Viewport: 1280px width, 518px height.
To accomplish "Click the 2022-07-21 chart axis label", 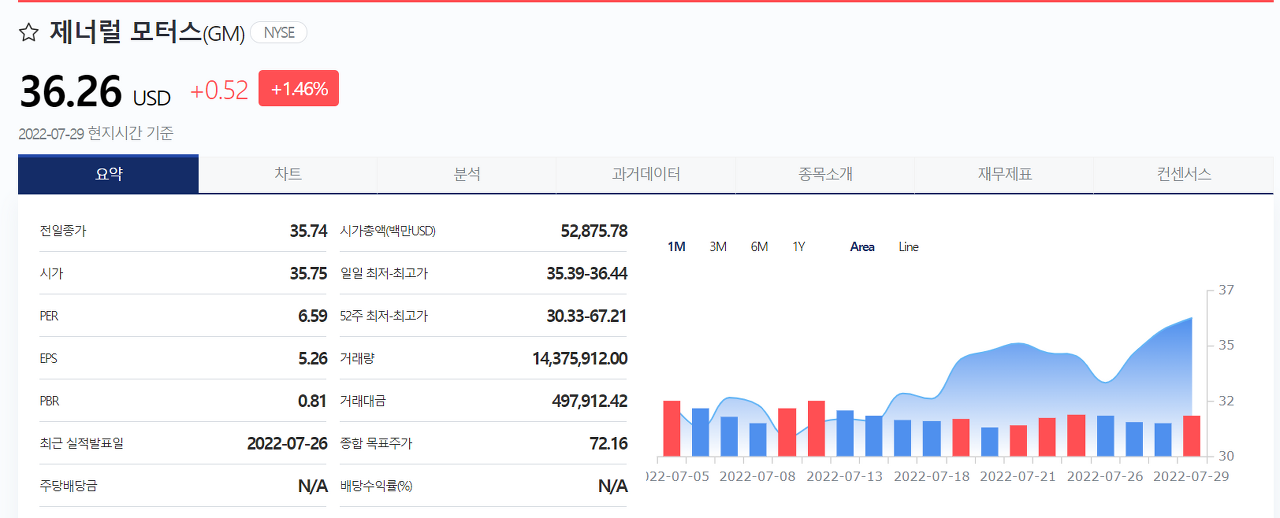I will coord(1018,476).
